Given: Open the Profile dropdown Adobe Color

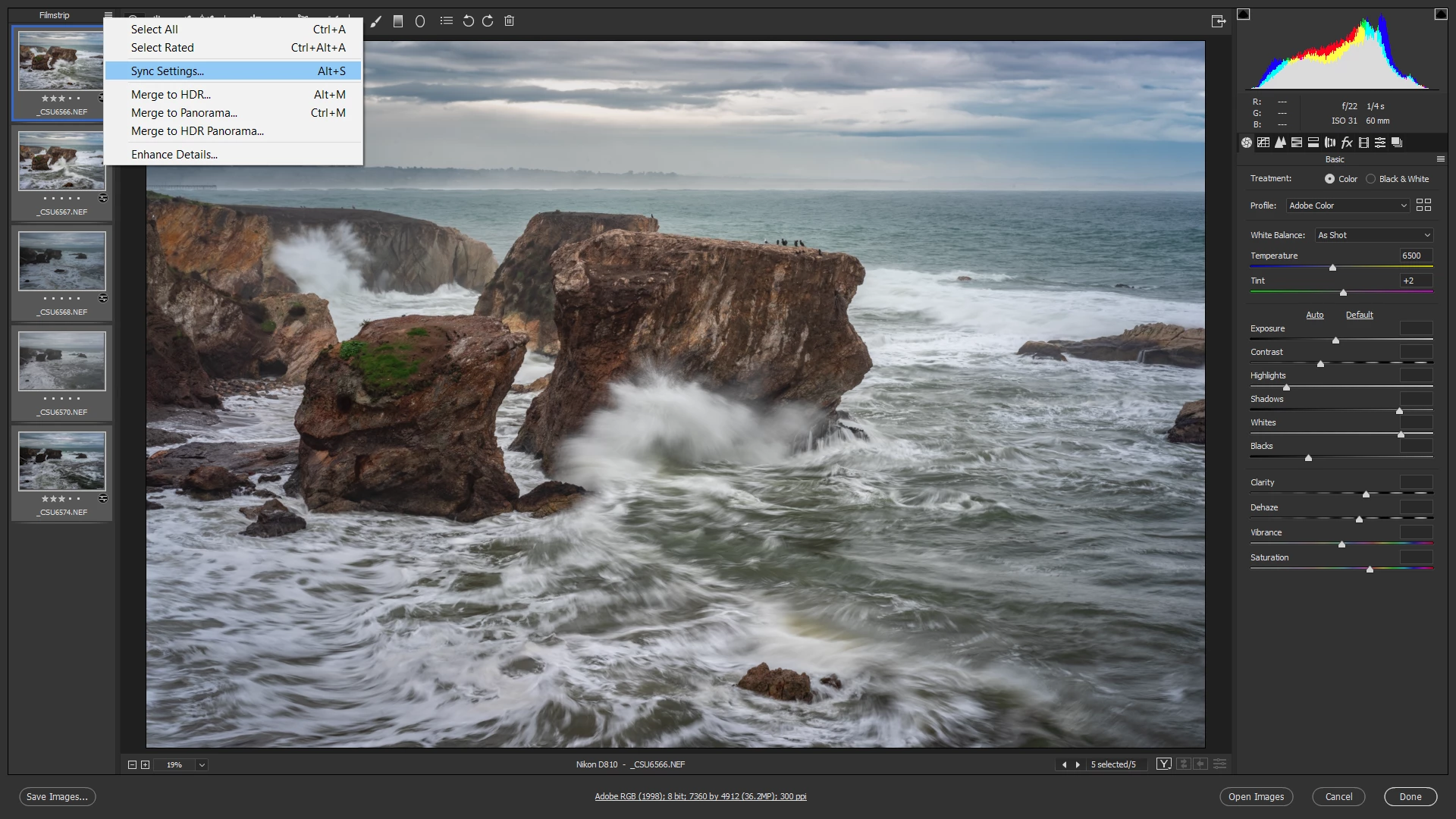Looking at the screenshot, I should (1348, 206).
